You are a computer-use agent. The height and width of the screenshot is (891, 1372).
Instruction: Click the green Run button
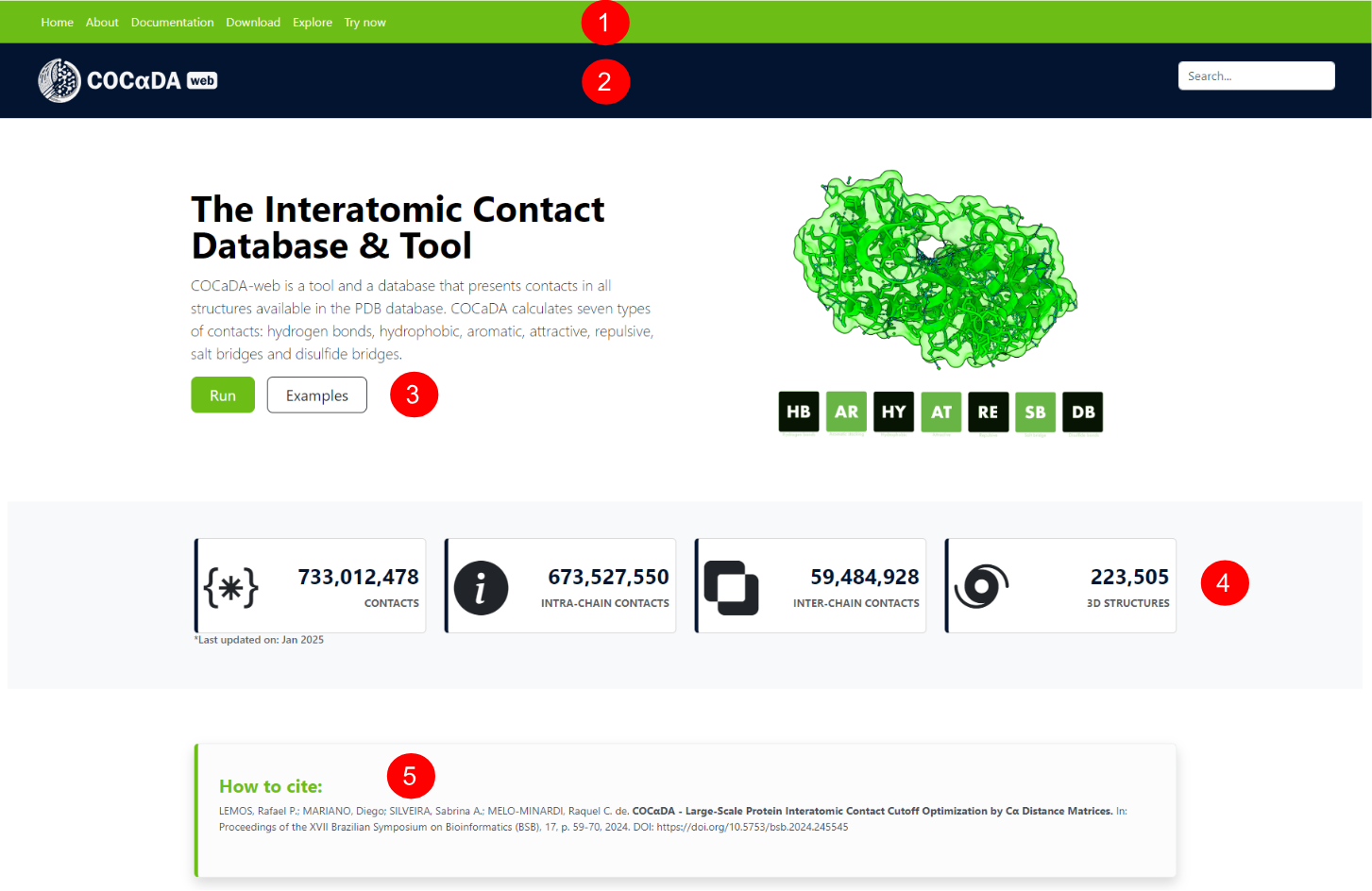click(223, 395)
